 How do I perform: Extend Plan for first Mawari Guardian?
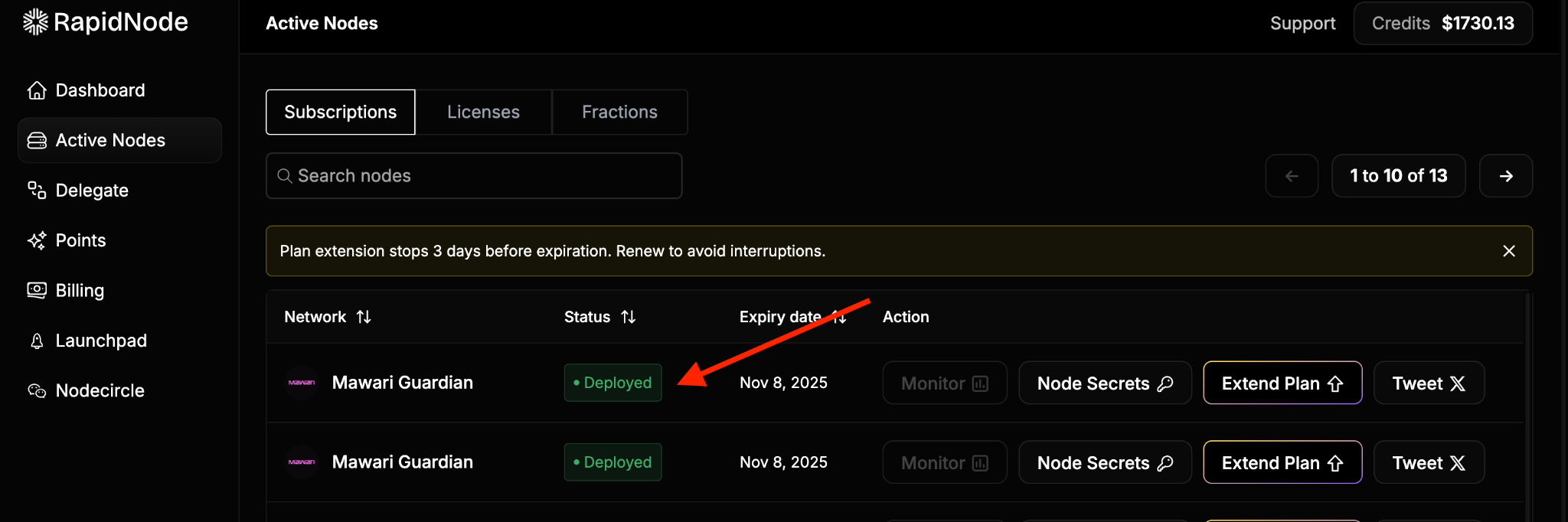(x=1282, y=383)
